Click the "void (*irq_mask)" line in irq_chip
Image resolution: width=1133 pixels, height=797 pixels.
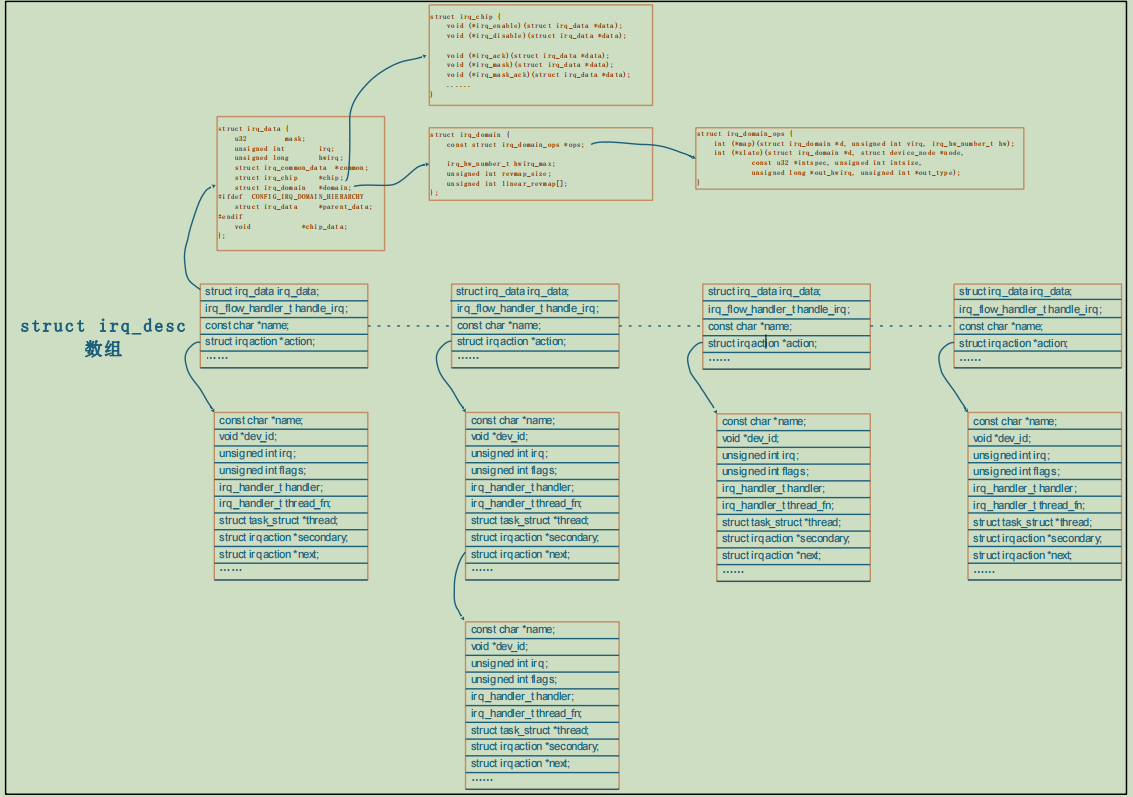tap(530, 65)
